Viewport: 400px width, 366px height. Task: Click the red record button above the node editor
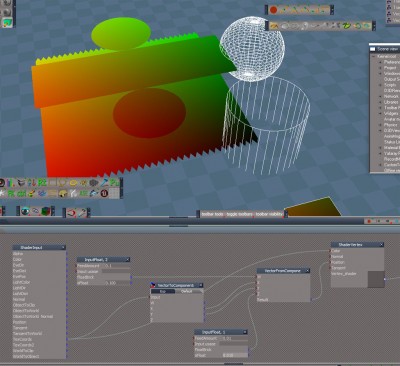tap(369, 221)
